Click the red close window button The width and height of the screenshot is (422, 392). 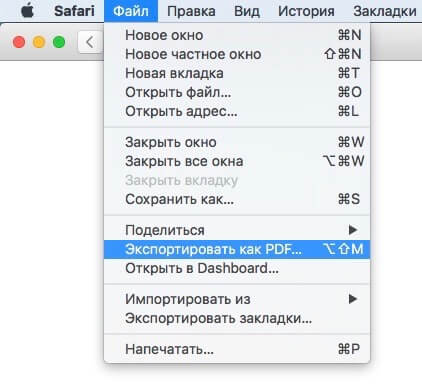point(19,42)
